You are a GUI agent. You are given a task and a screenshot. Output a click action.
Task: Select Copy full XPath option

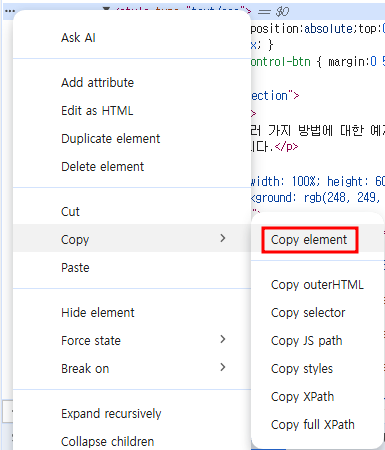pos(317,425)
